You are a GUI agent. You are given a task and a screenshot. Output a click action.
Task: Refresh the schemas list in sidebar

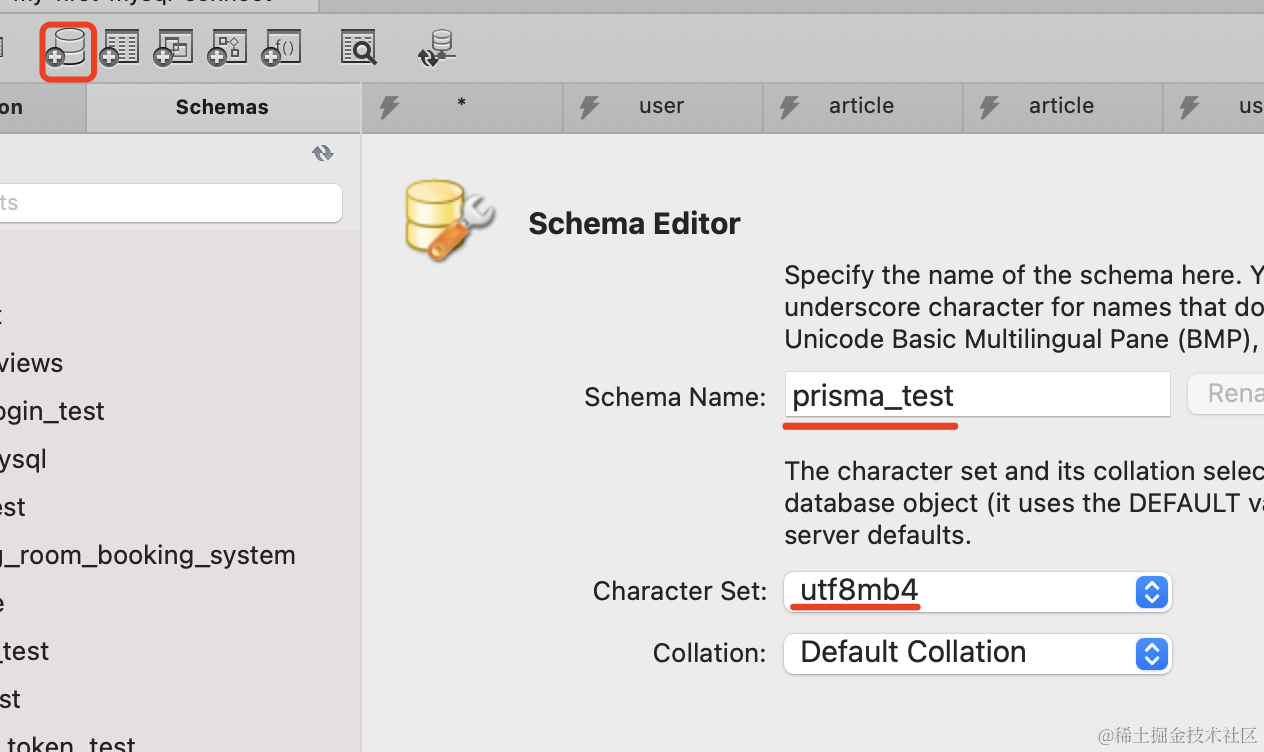pyautogui.click(x=322, y=153)
